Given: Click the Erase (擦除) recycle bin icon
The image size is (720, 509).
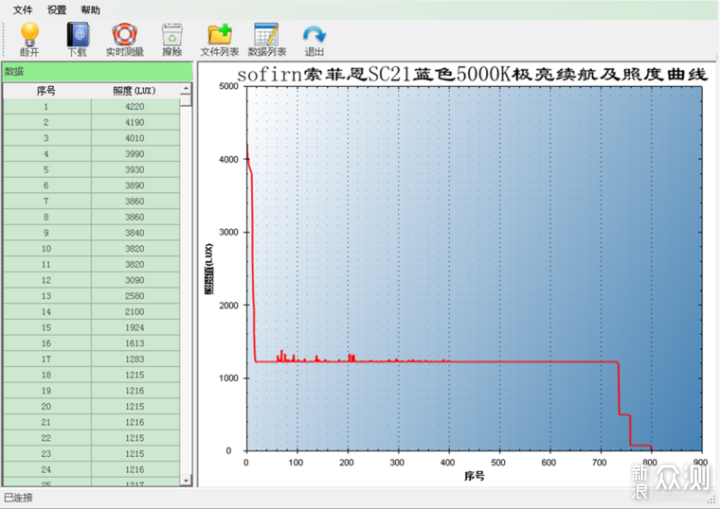Looking at the screenshot, I should click(172, 34).
